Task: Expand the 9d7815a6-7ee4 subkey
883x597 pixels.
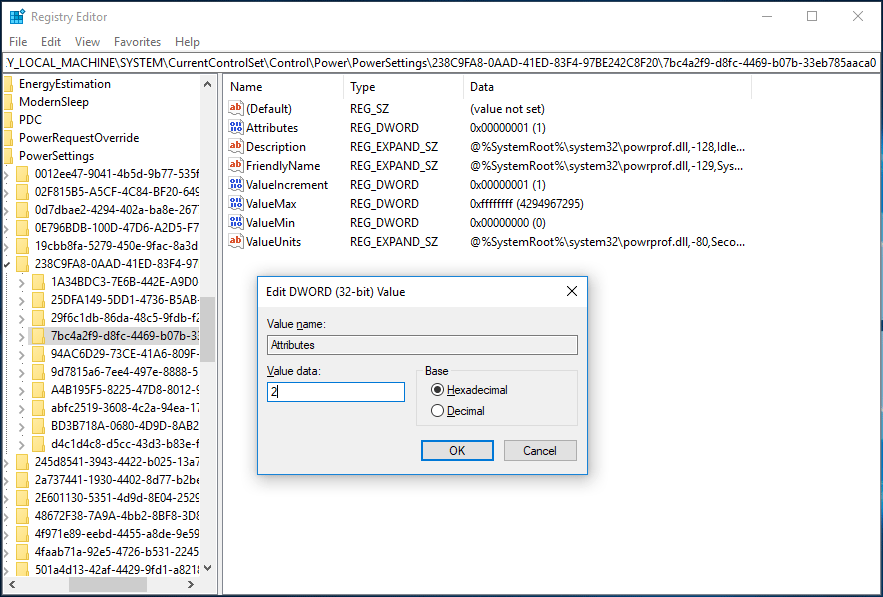Action: pos(21,372)
